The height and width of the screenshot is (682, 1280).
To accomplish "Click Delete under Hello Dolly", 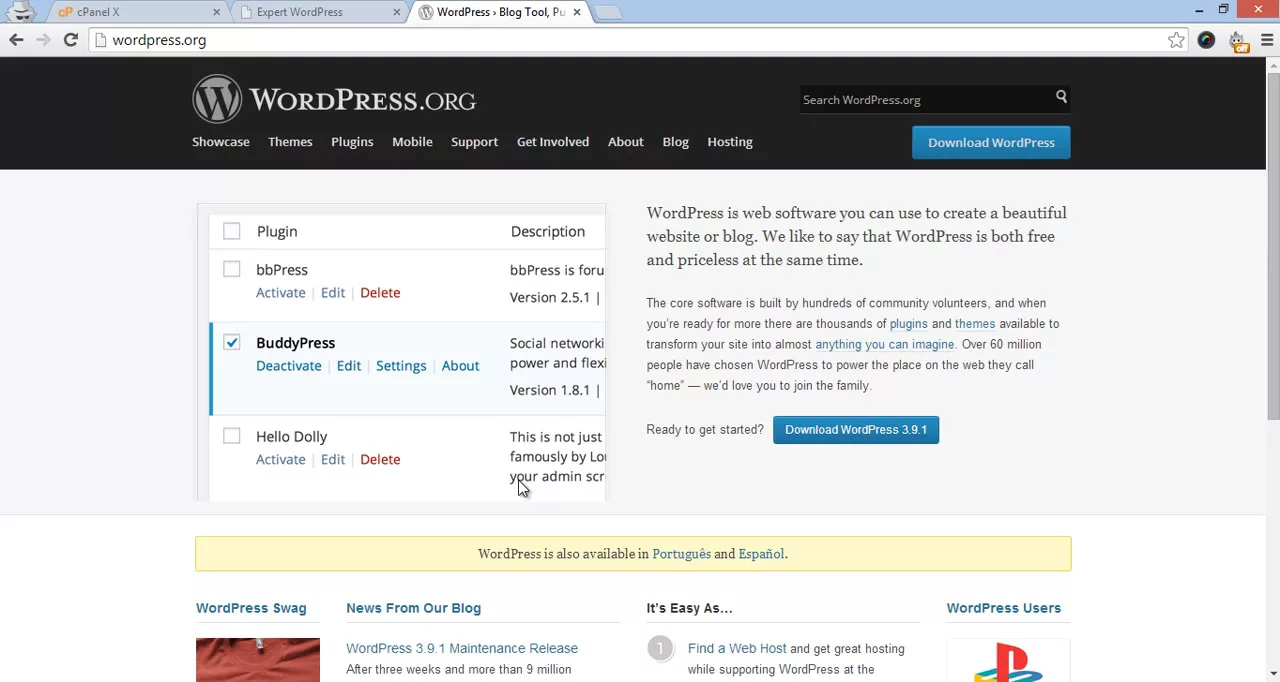I will [380, 460].
